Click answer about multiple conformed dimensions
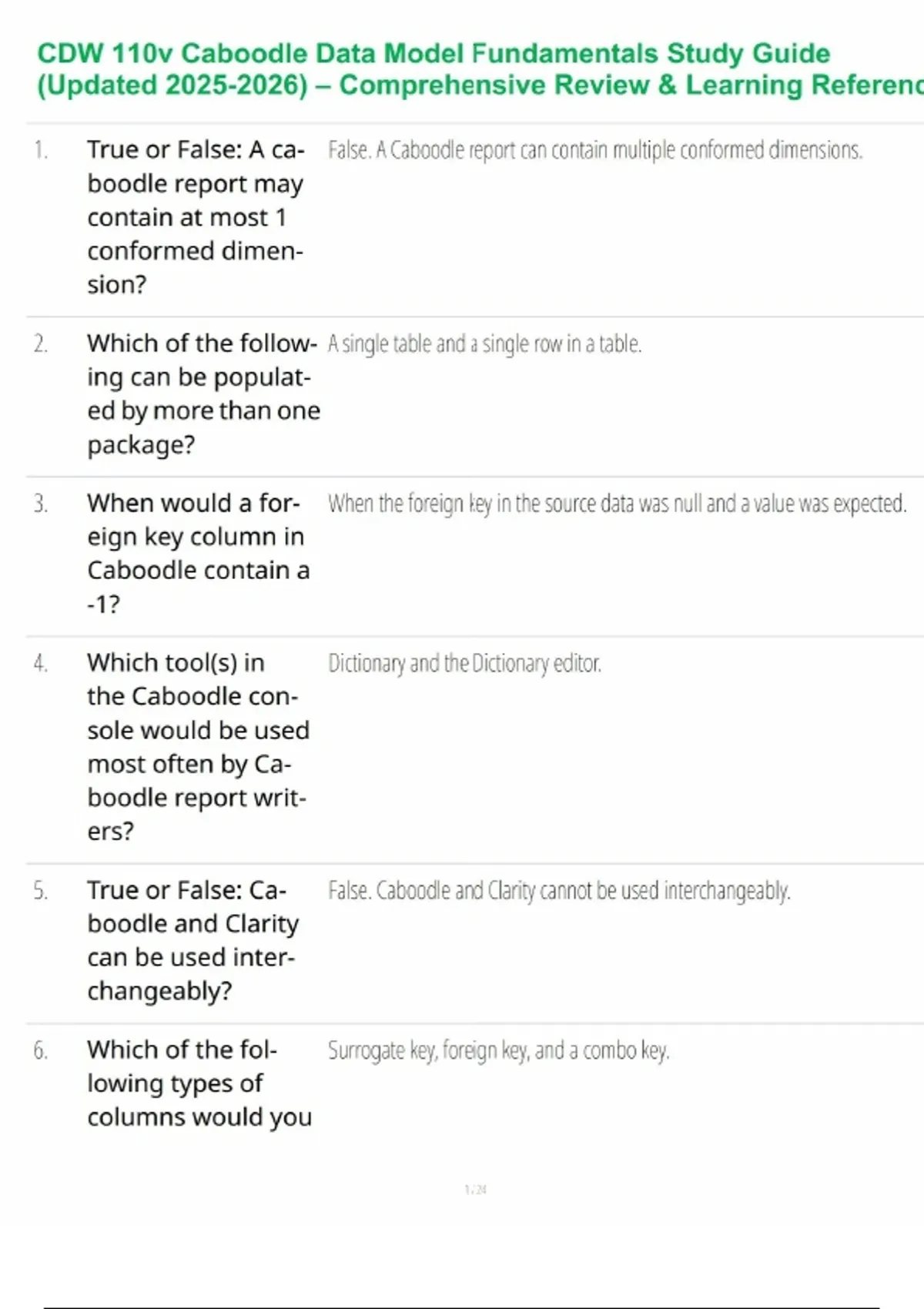This screenshot has height=1309, width=924. (x=594, y=150)
